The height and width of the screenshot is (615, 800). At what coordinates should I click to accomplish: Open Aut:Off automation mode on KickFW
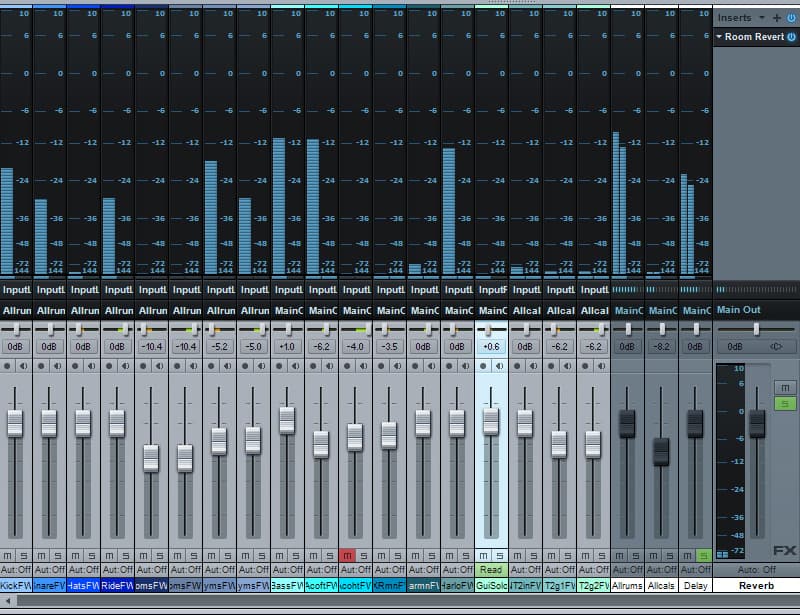16,570
